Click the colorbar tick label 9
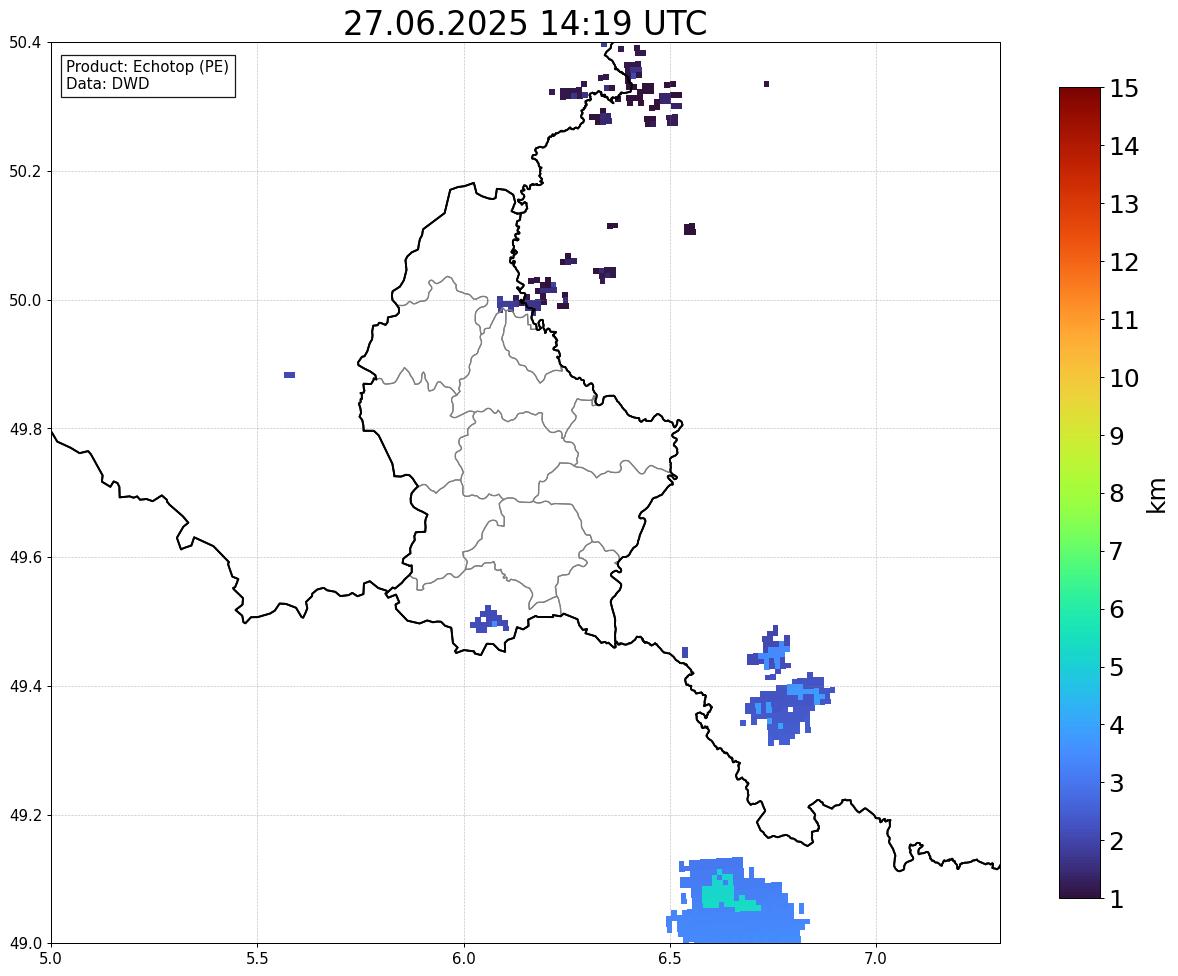 pyautogui.click(x=1116, y=436)
